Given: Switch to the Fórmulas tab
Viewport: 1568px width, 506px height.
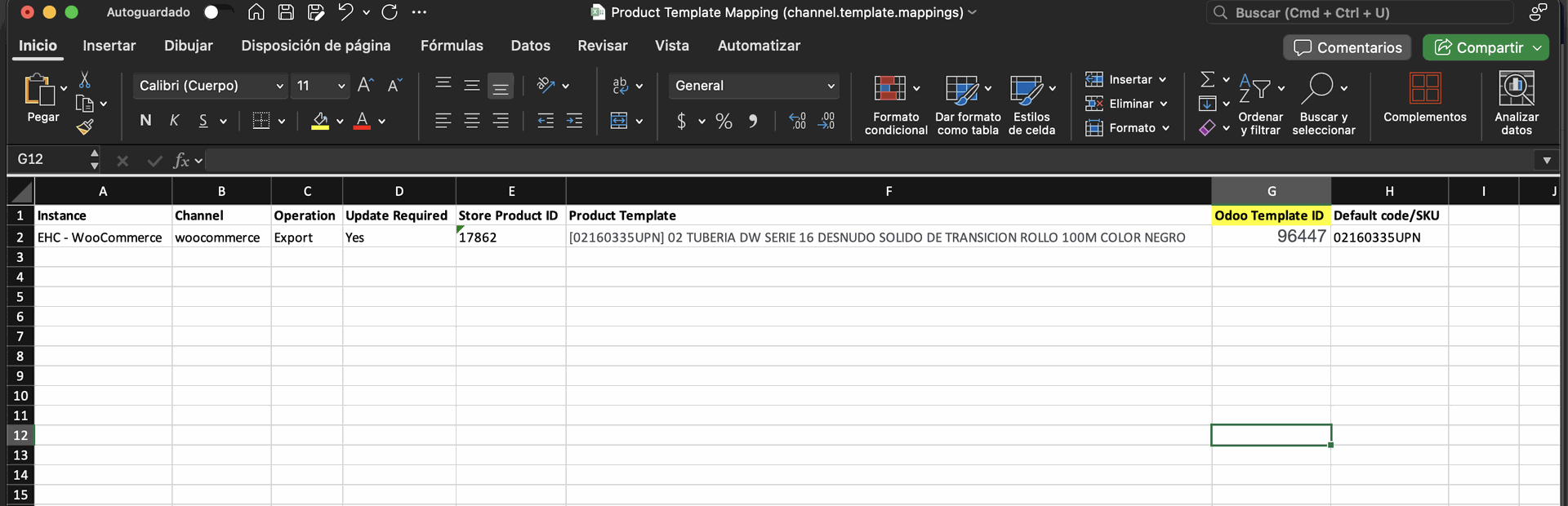Looking at the screenshot, I should coord(452,46).
